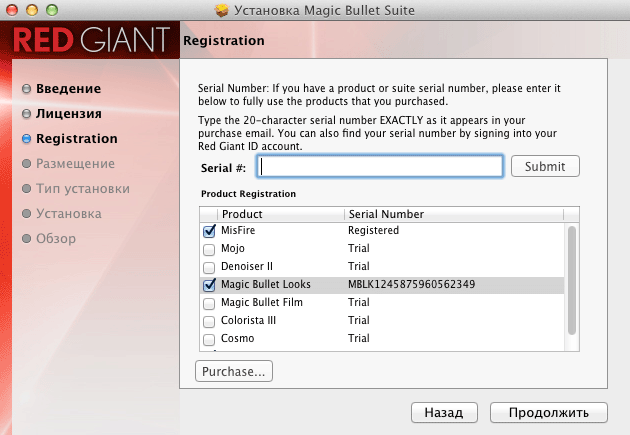Click the Serial Number column header

[x=454, y=214]
